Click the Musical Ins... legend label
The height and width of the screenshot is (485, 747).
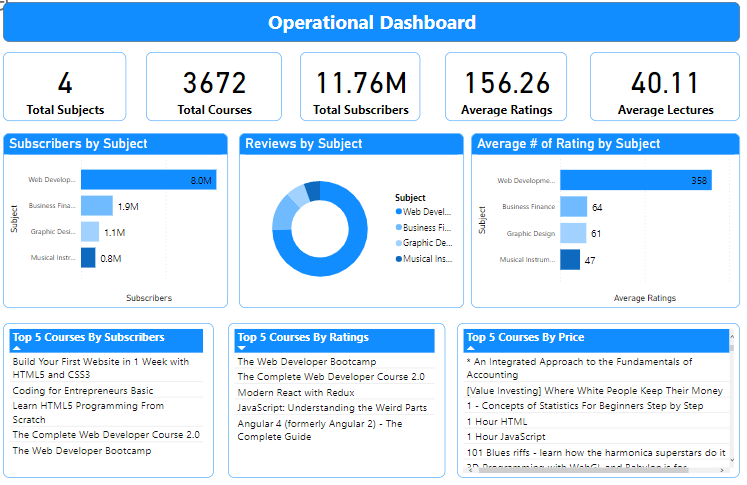(427, 259)
